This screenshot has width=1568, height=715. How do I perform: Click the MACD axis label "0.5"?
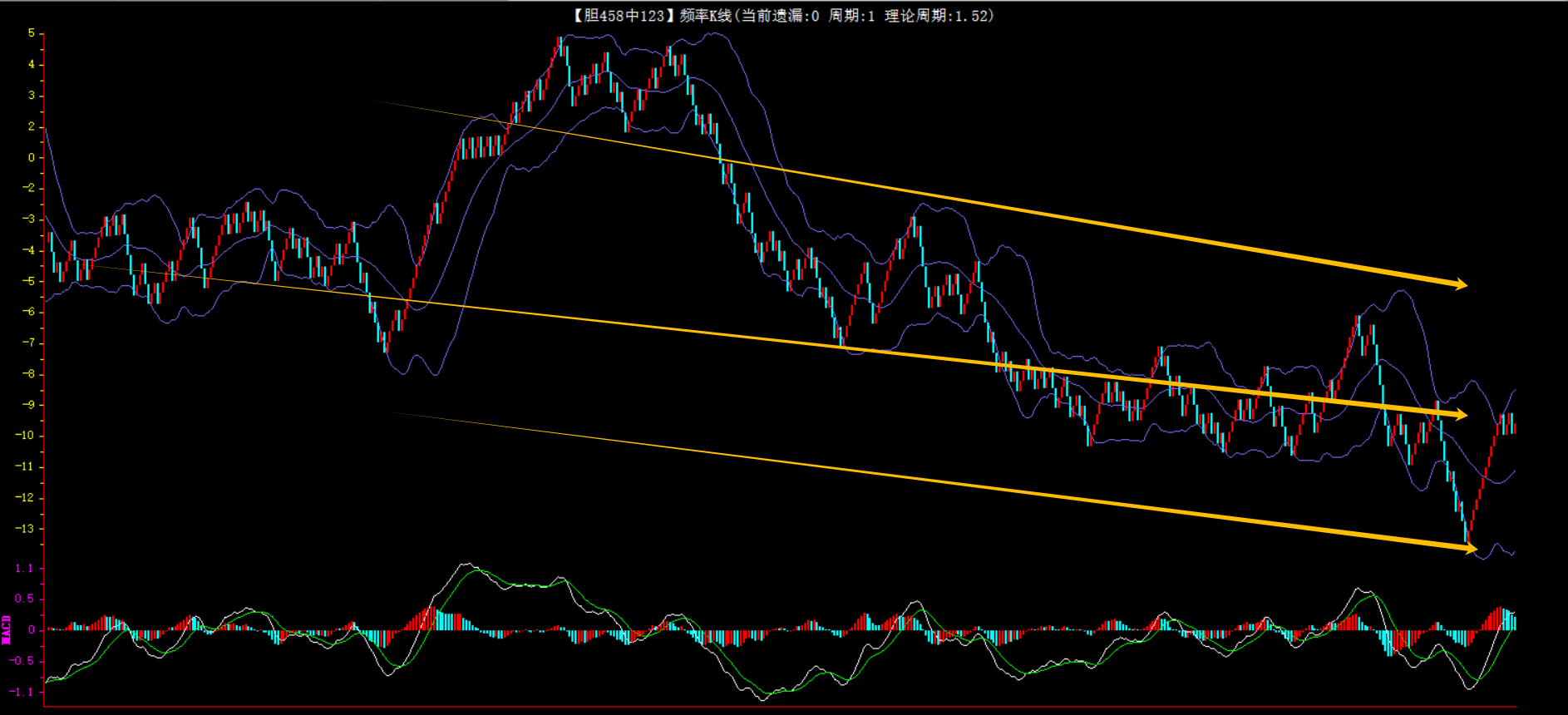(x=24, y=599)
